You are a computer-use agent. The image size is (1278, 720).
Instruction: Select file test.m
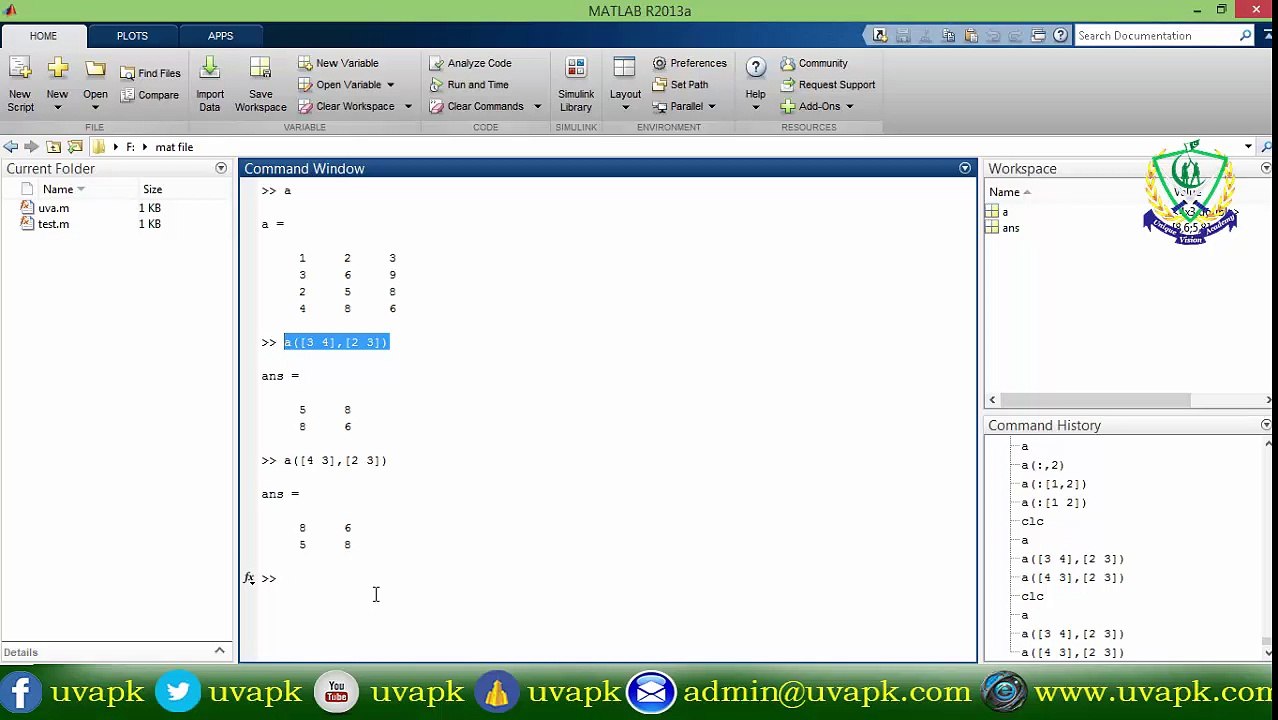(x=53, y=224)
